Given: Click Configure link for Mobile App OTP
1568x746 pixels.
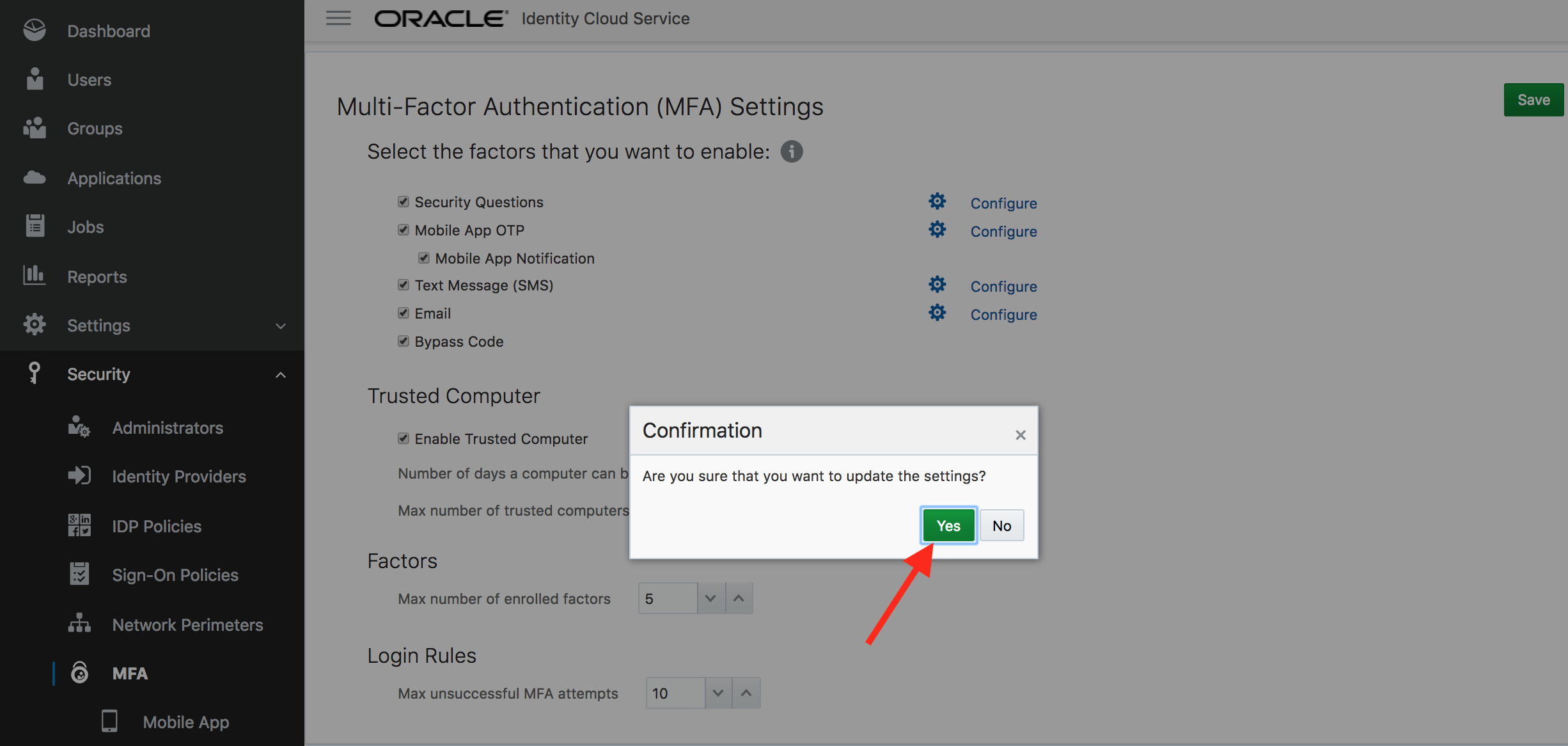Looking at the screenshot, I should click(x=1003, y=231).
